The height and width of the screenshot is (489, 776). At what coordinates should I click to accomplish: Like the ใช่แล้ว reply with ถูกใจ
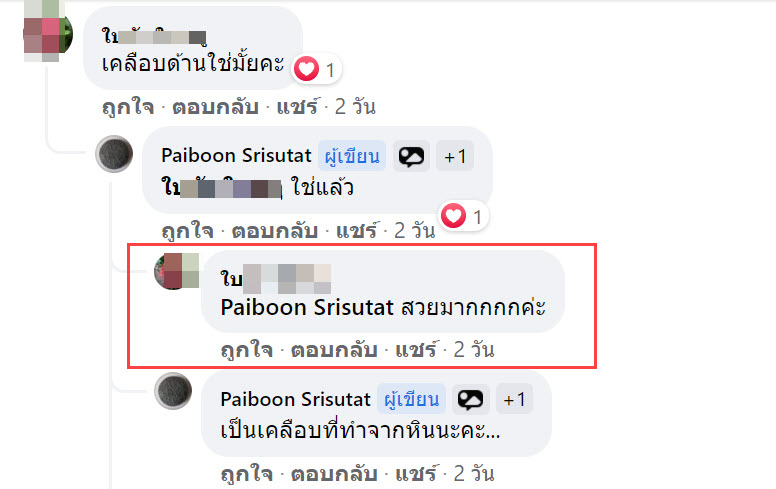188,231
